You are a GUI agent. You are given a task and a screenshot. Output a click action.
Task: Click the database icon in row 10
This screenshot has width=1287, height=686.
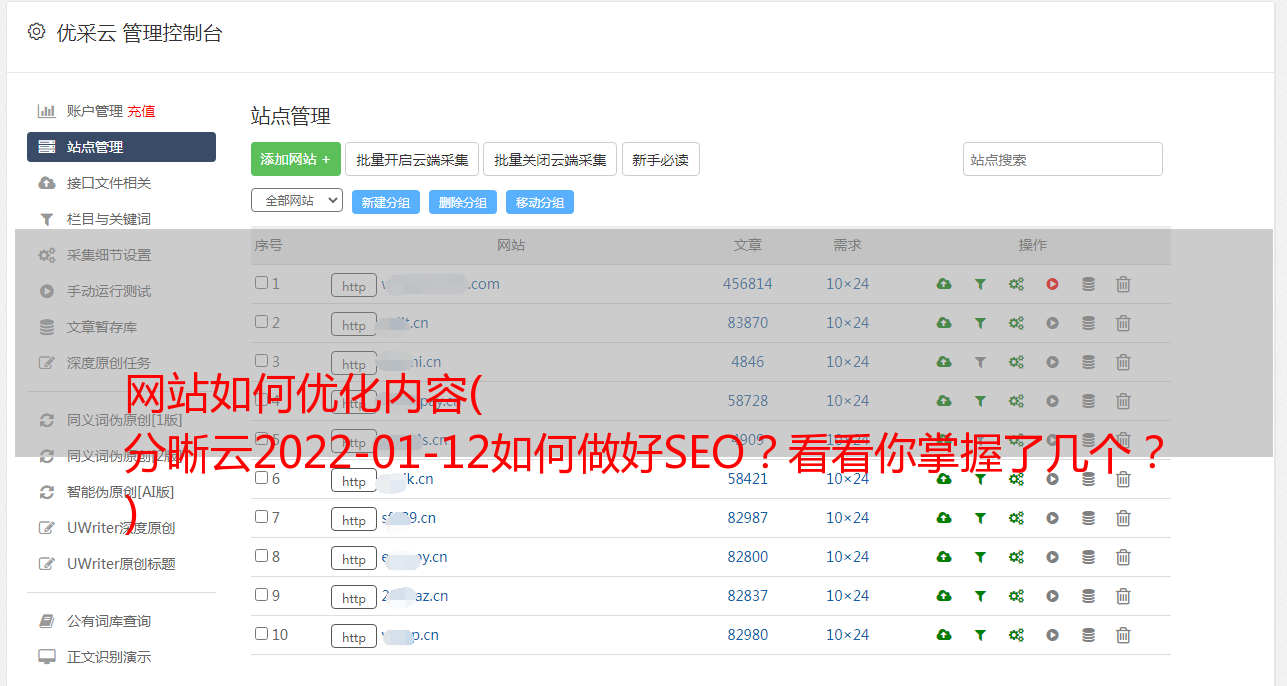tap(1088, 635)
